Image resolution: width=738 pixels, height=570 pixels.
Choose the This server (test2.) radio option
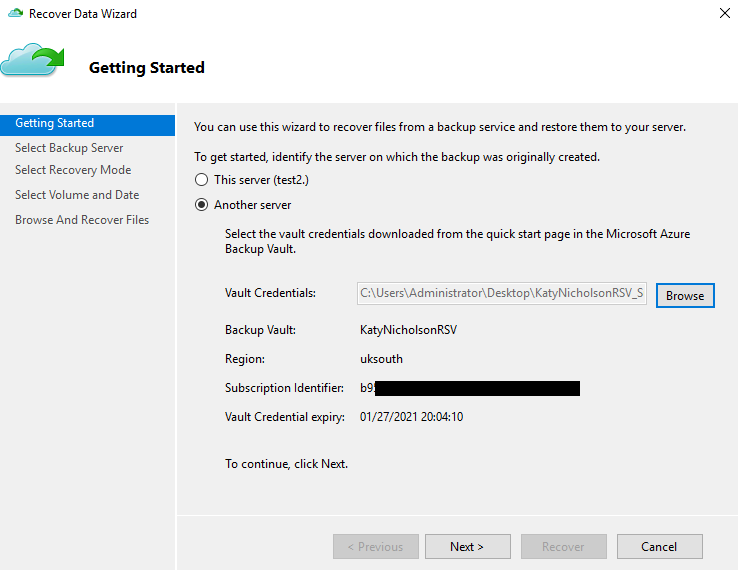[x=202, y=180]
